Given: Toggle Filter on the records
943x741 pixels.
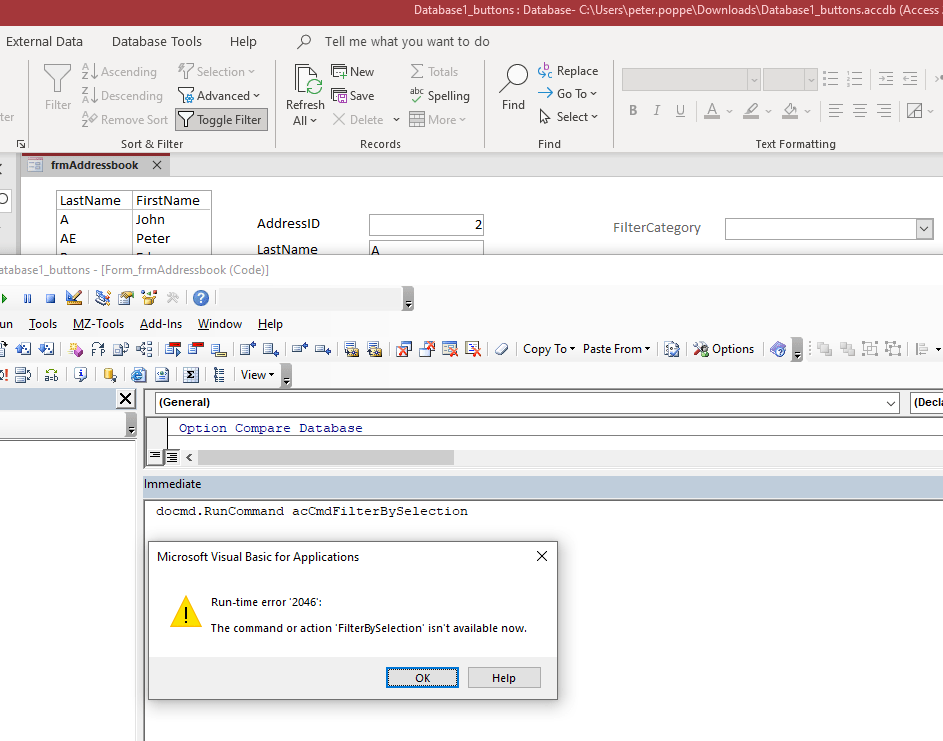Looking at the screenshot, I should [221, 119].
